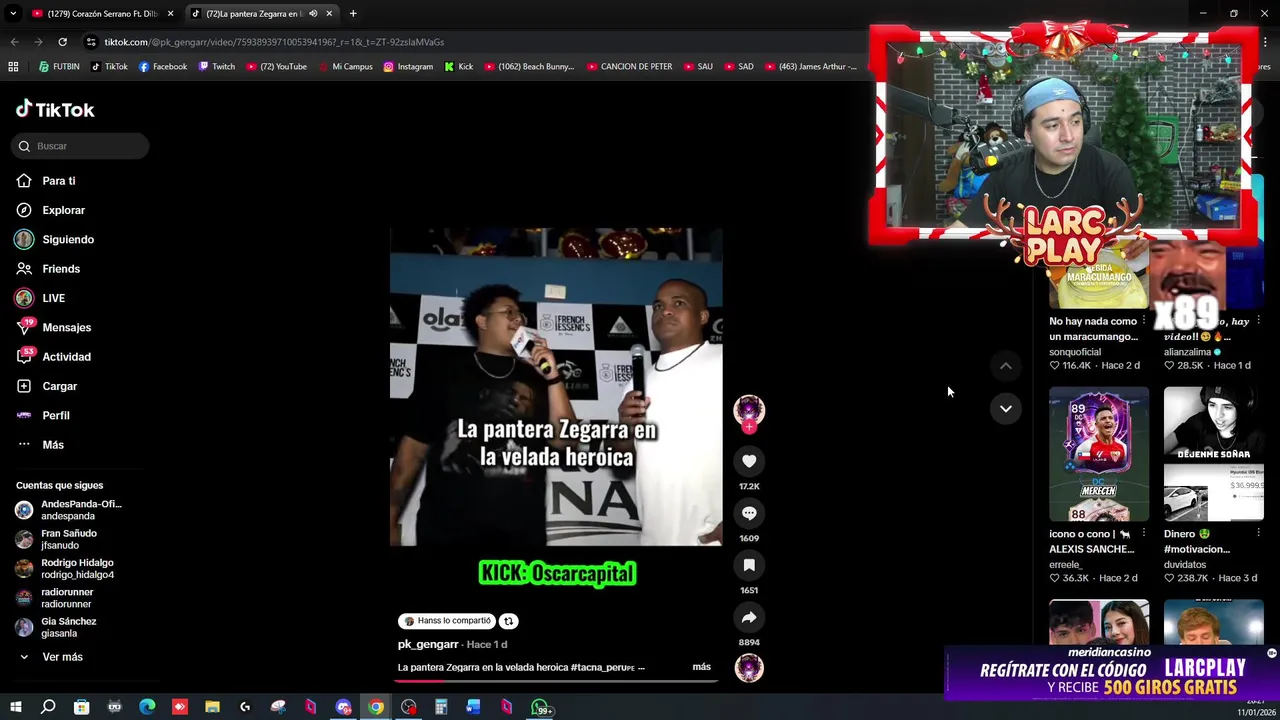Like the video with the heart icon

point(749,461)
